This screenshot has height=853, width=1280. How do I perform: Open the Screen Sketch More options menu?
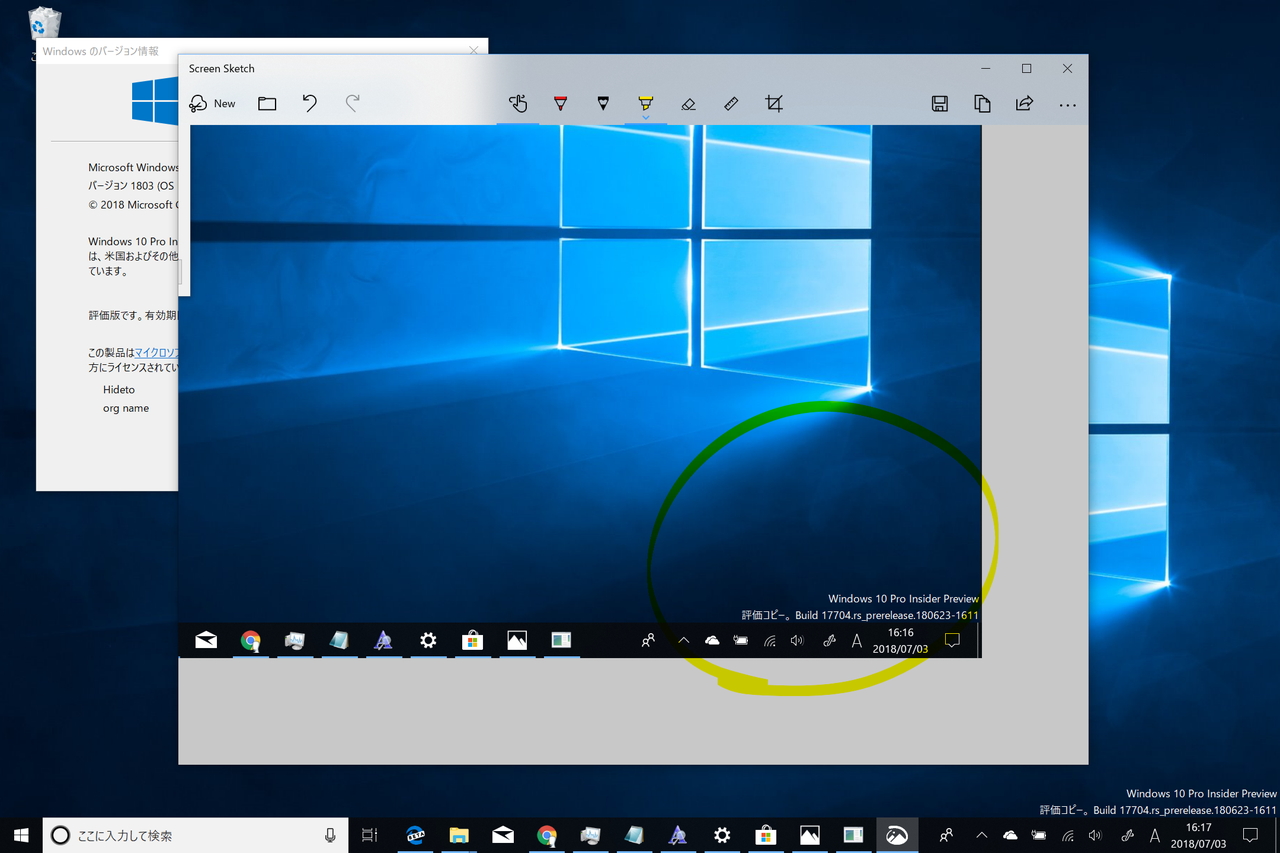click(1067, 104)
